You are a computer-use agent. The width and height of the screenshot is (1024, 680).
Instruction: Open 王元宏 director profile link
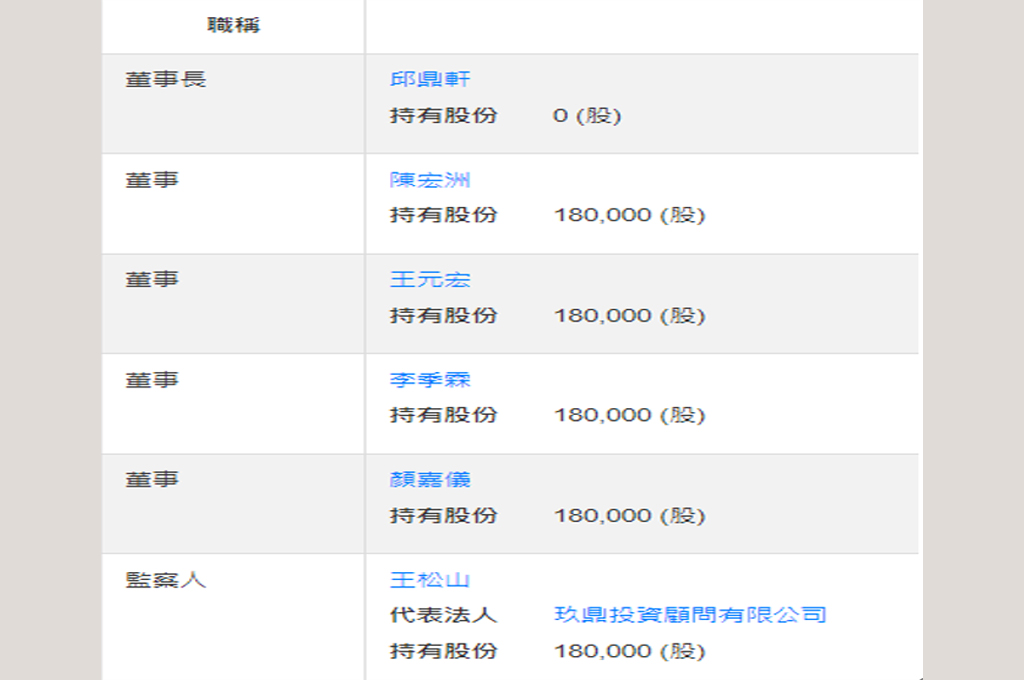click(429, 280)
